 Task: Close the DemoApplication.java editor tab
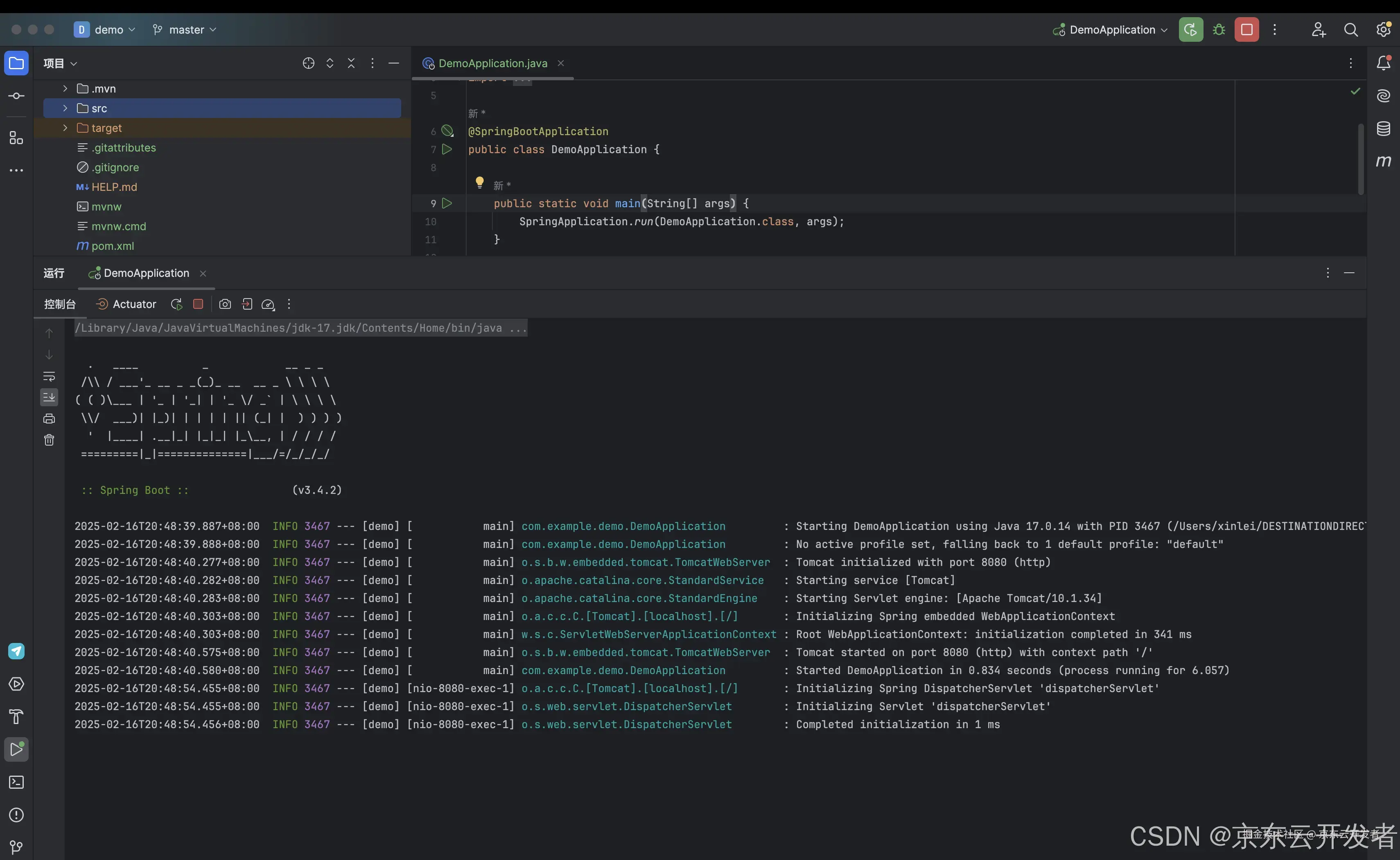tap(561, 63)
